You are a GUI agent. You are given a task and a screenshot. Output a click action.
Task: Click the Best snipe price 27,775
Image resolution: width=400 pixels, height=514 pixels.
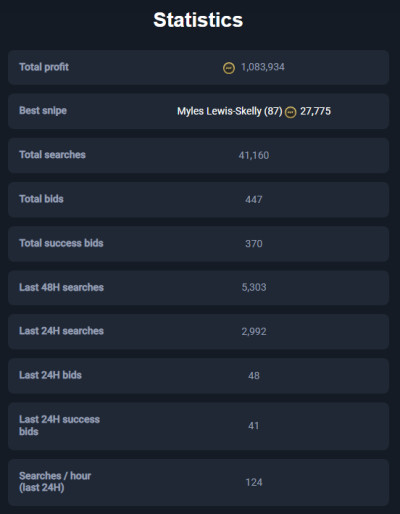tap(315, 111)
